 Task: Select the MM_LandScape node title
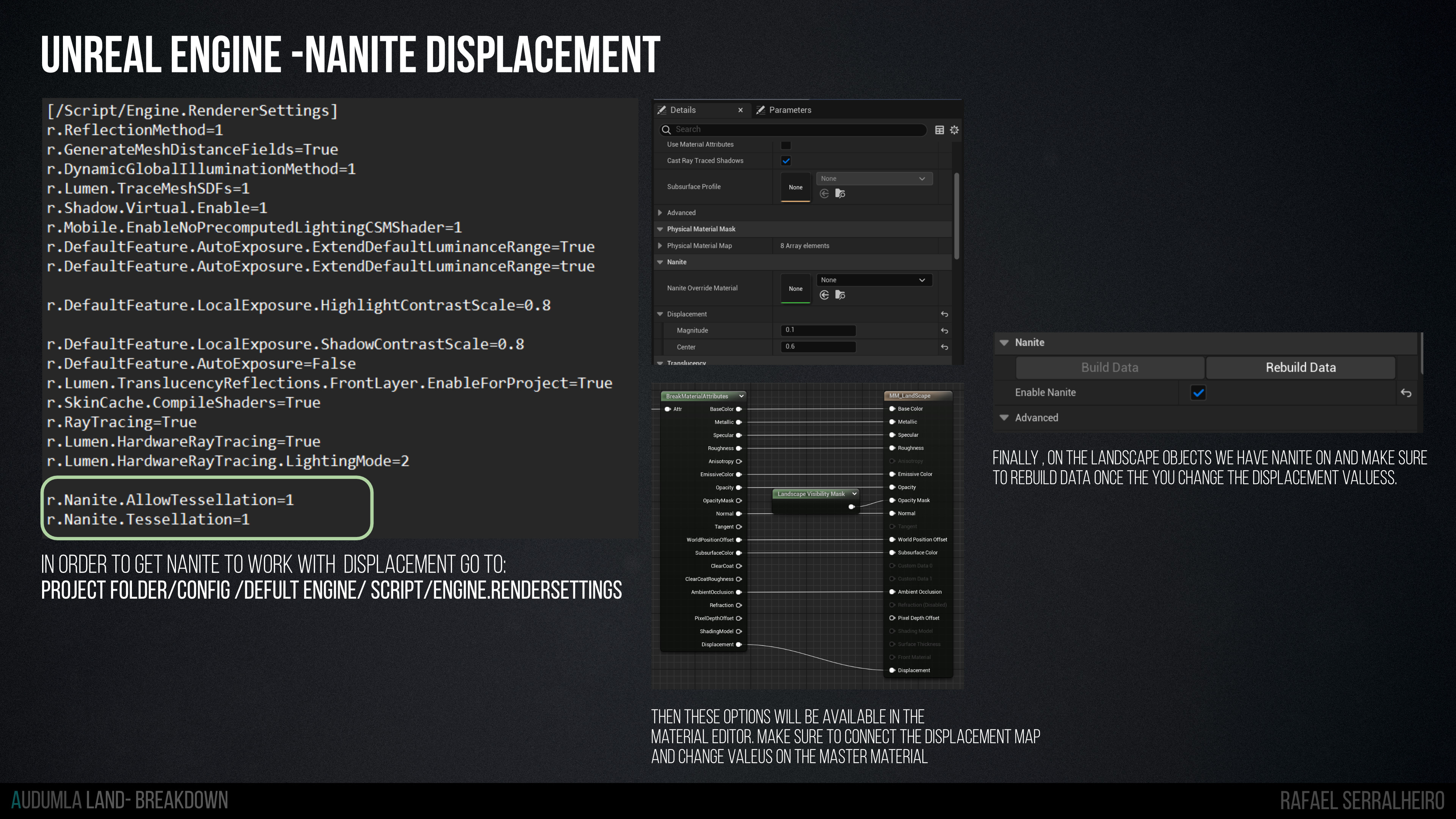(910, 396)
